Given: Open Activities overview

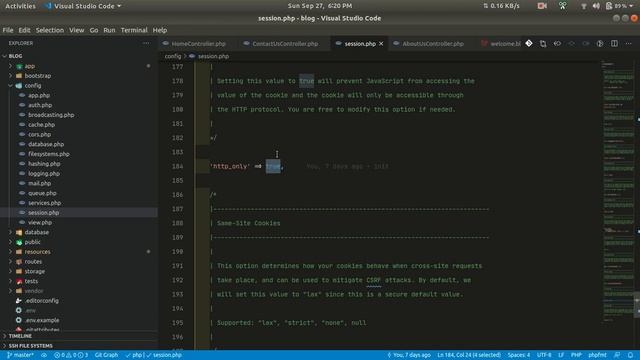Looking at the screenshot, I should point(20,6).
